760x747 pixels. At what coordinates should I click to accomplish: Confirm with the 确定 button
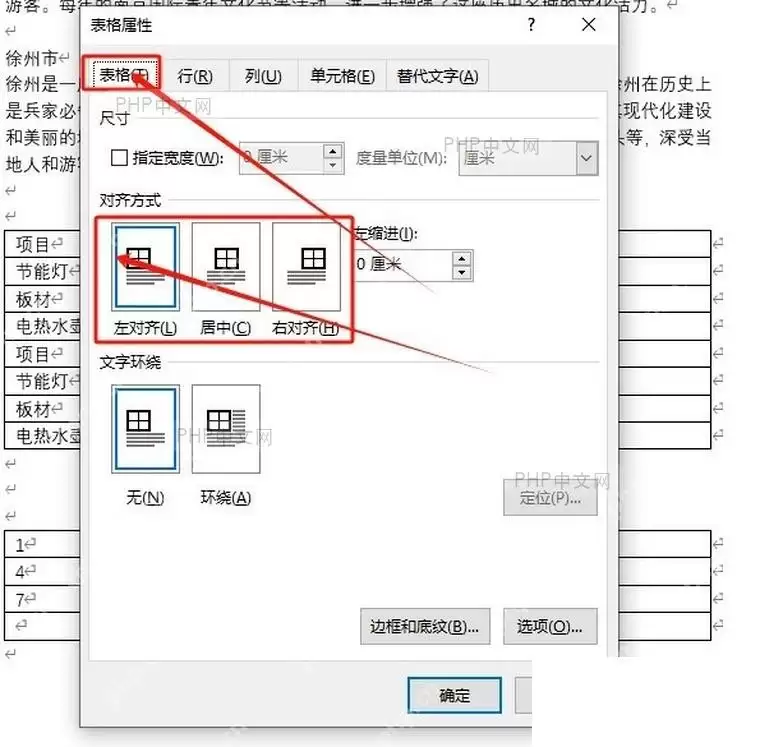coord(455,696)
